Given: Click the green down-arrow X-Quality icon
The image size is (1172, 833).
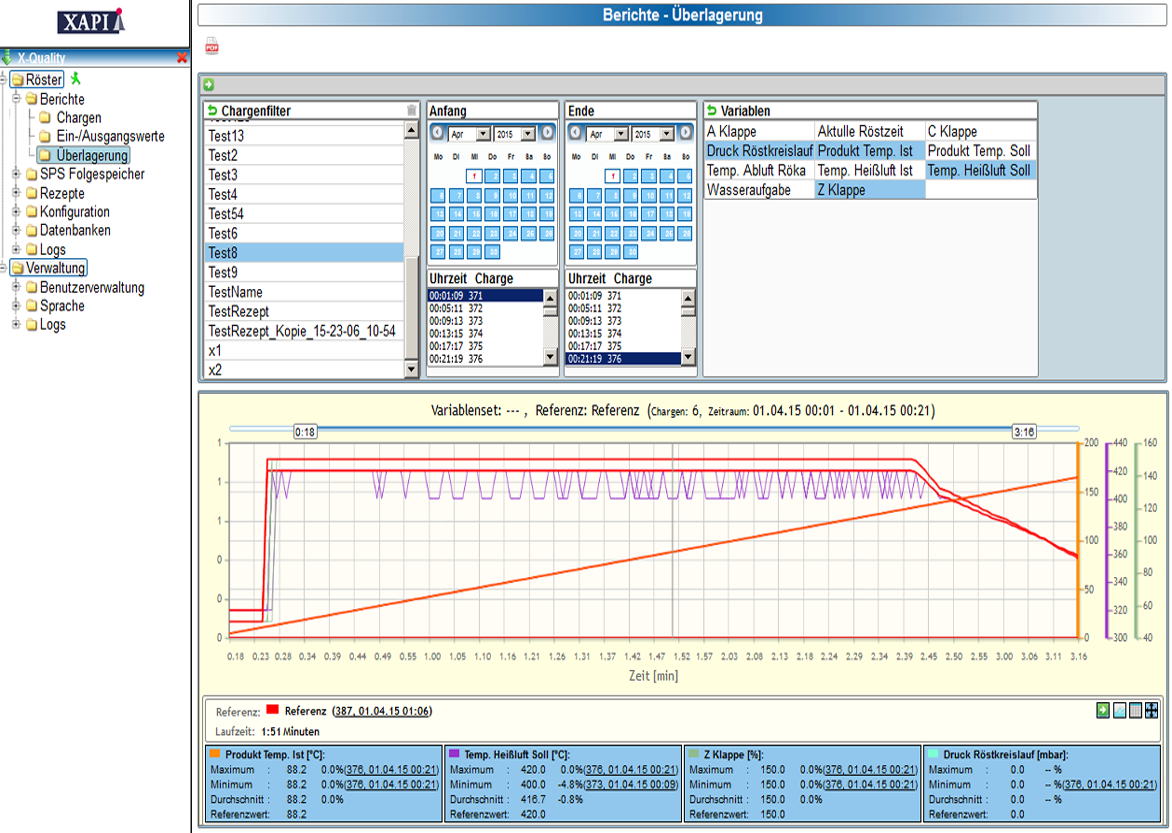Looking at the screenshot, I should coord(7,58).
